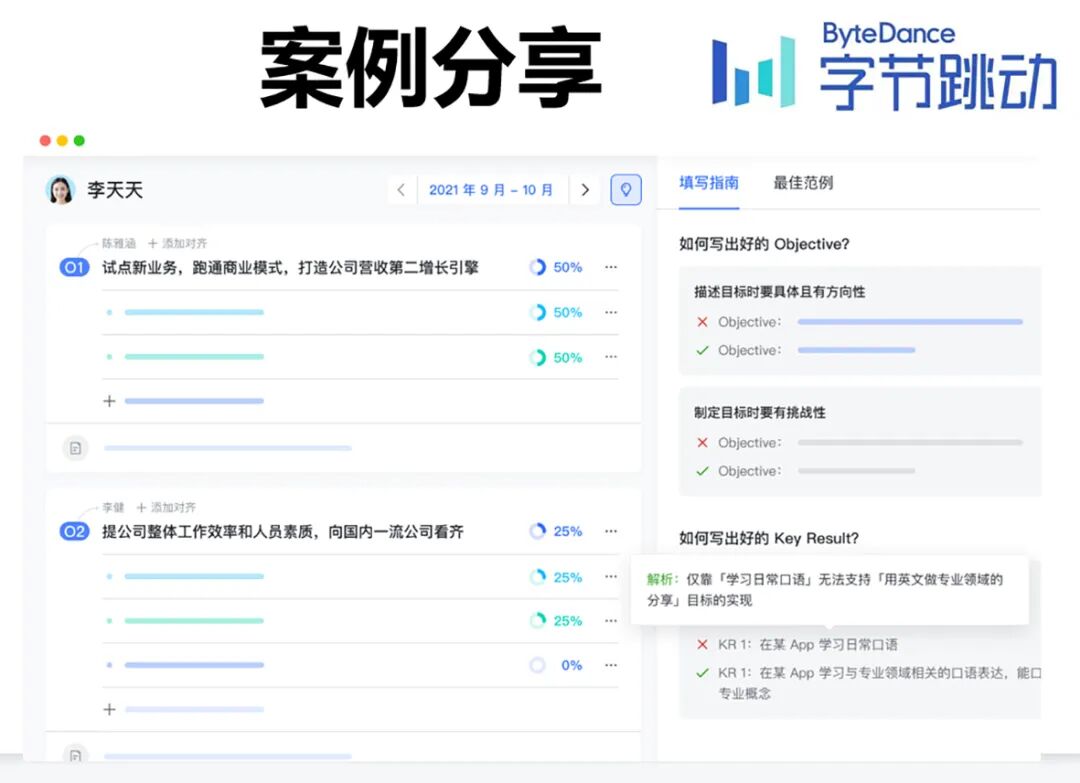
Task: Click heading 如何写出好的 Key Result?
Action: (x=769, y=539)
